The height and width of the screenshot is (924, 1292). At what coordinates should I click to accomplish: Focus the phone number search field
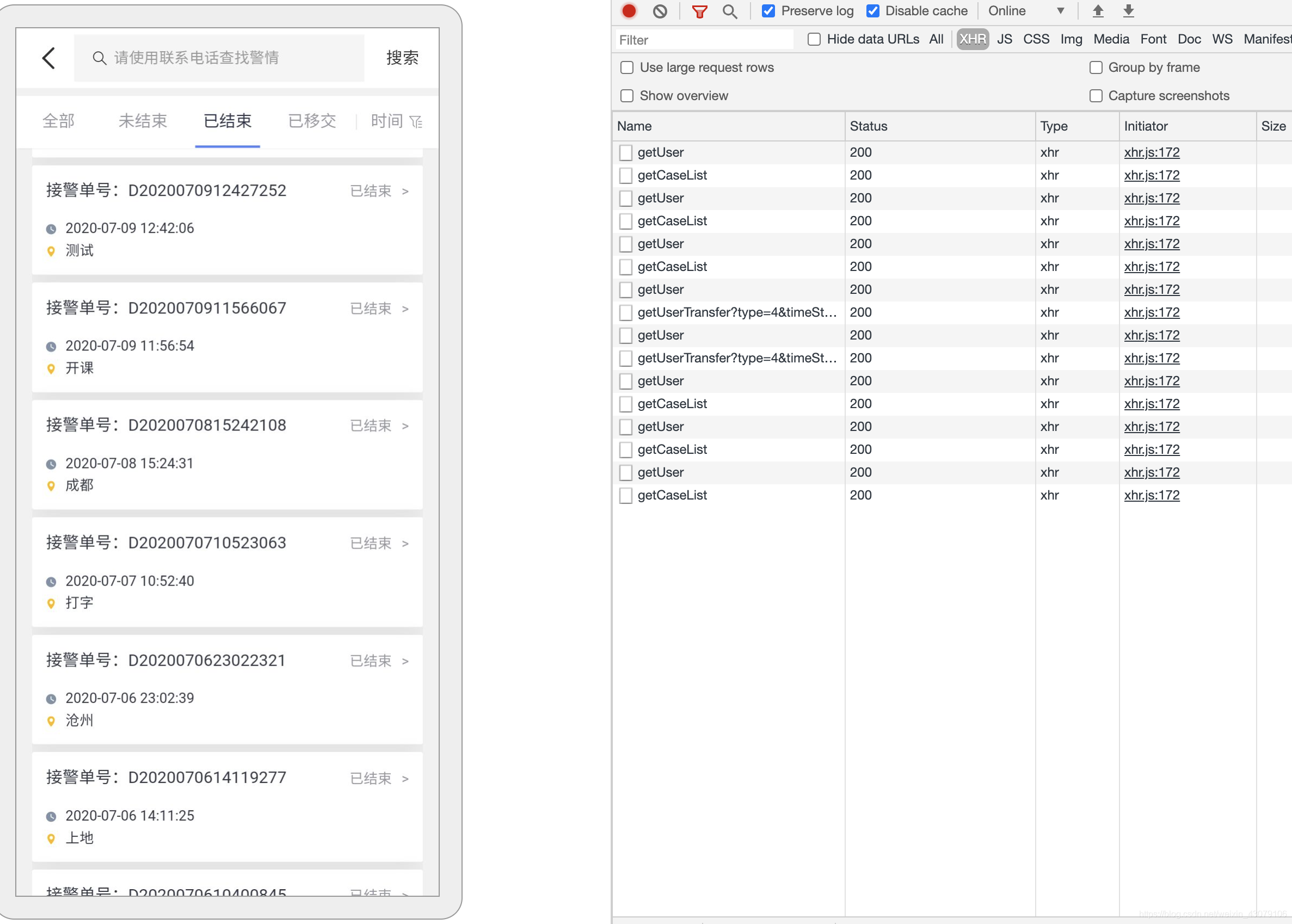pyautogui.click(x=219, y=58)
